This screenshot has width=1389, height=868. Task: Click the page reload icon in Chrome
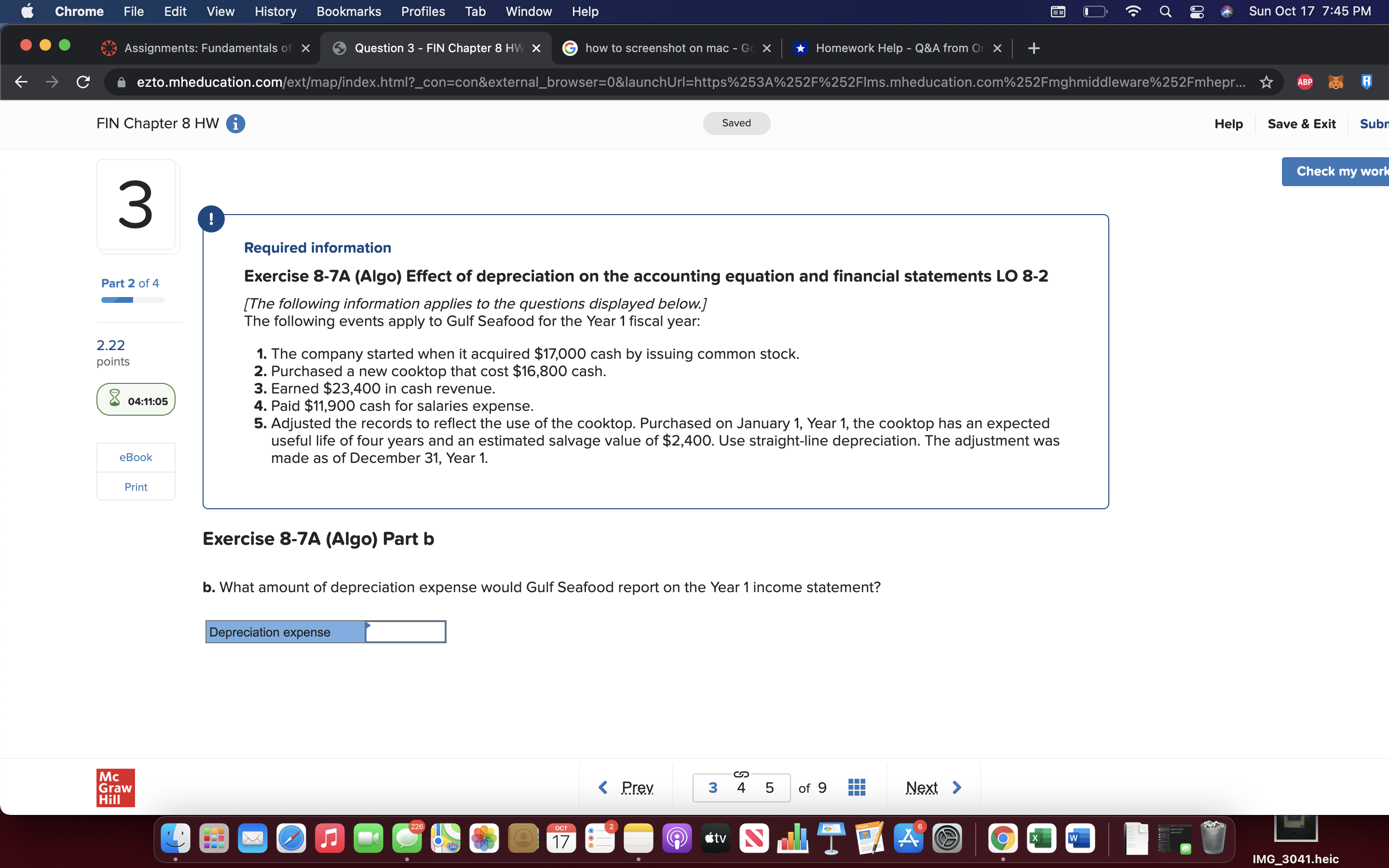click(x=82, y=82)
